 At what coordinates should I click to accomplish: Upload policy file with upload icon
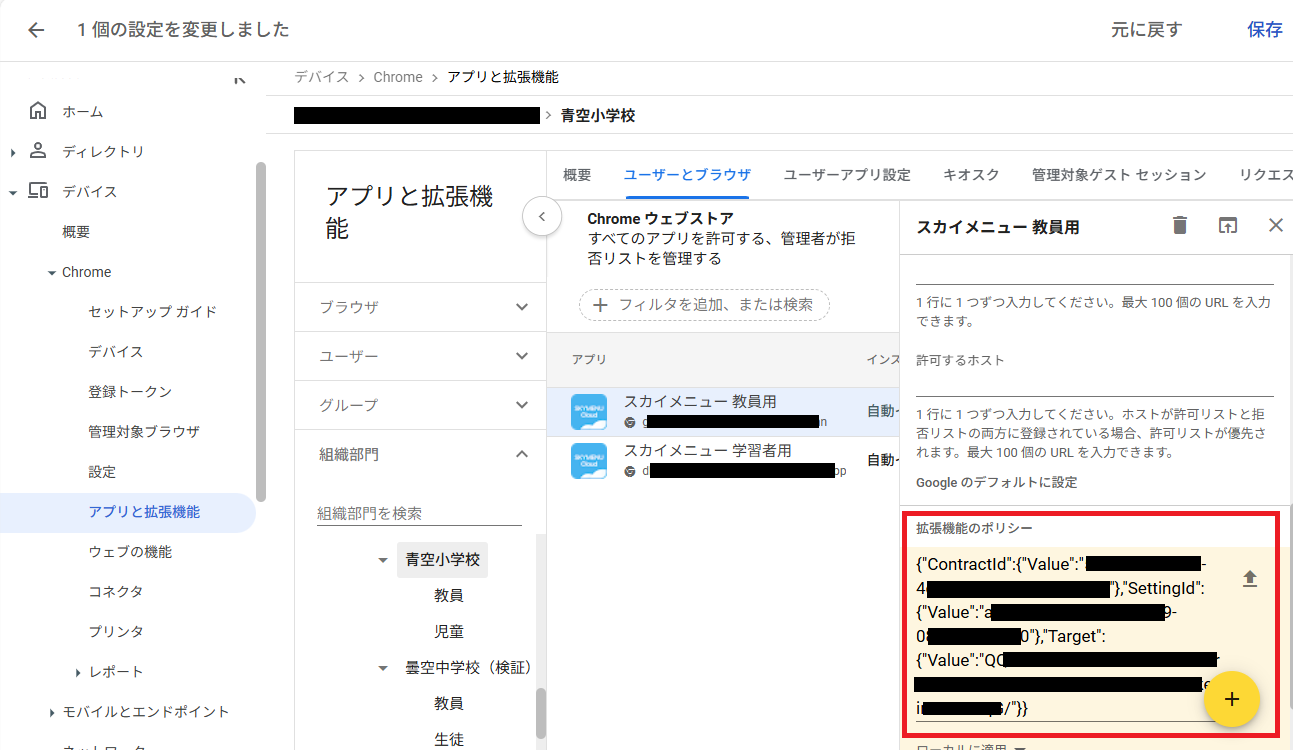pos(1249,579)
